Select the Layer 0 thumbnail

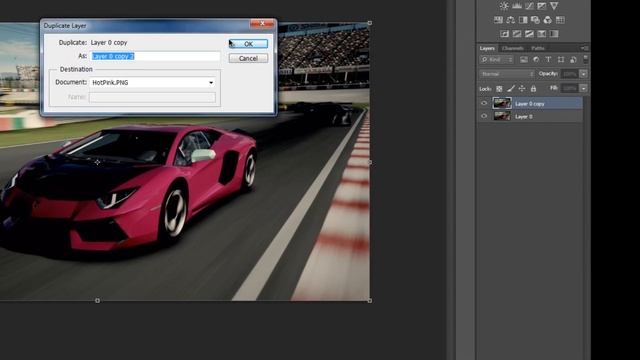pyautogui.click(x=502, y=116)
